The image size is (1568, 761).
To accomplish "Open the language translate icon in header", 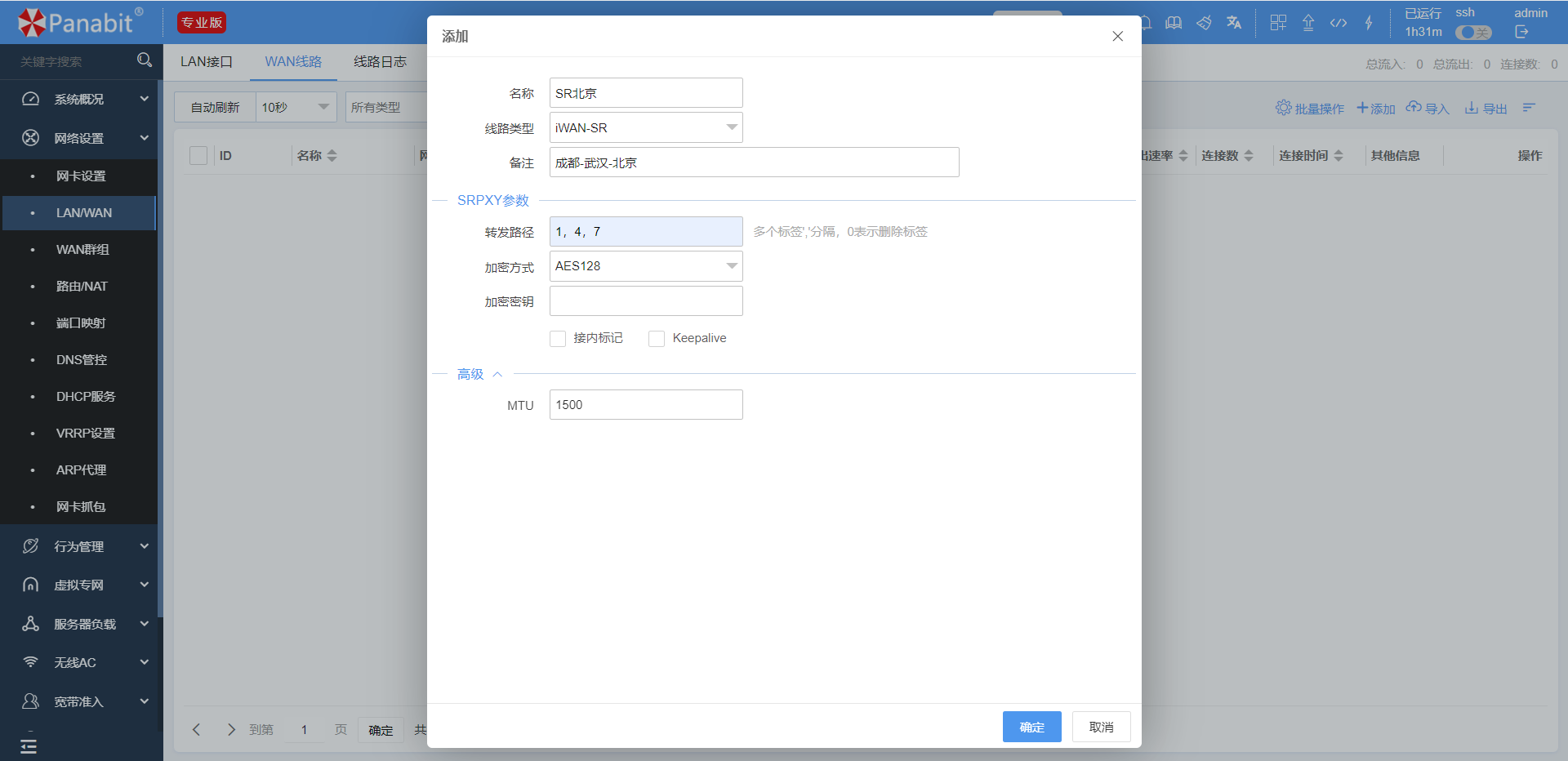I will [x=1234, y=23].
